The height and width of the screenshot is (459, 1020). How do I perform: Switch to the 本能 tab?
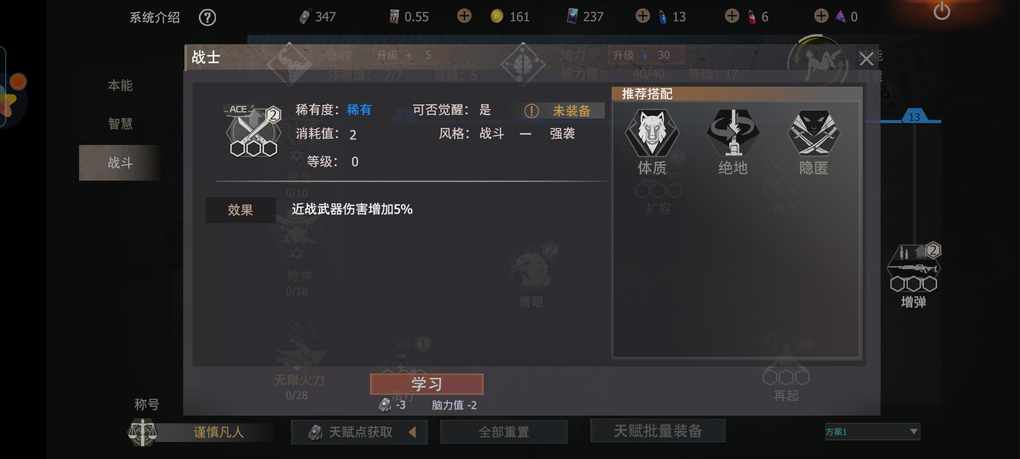[x=120, y=86]
